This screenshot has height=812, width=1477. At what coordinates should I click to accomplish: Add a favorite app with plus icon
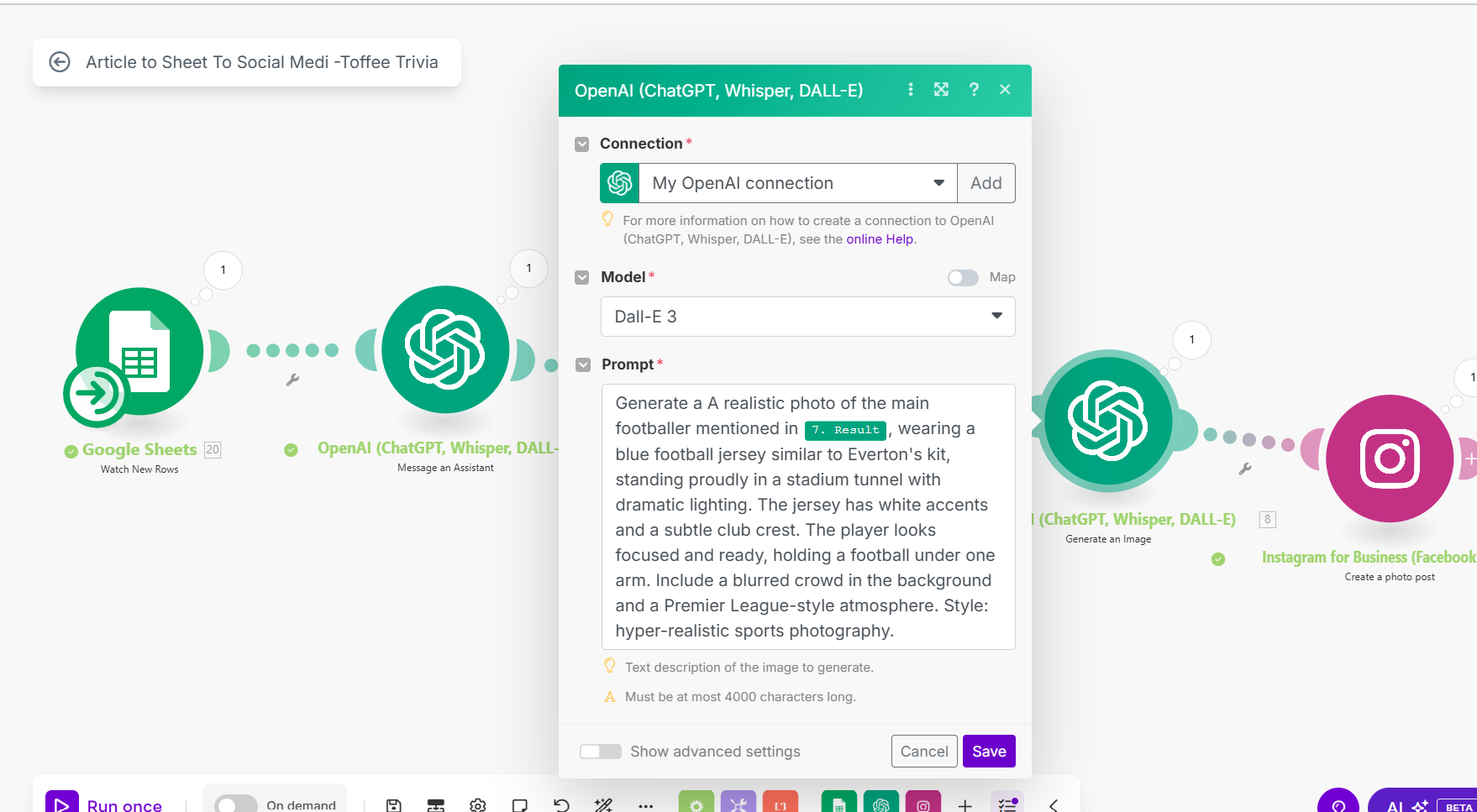click(965, 805)
